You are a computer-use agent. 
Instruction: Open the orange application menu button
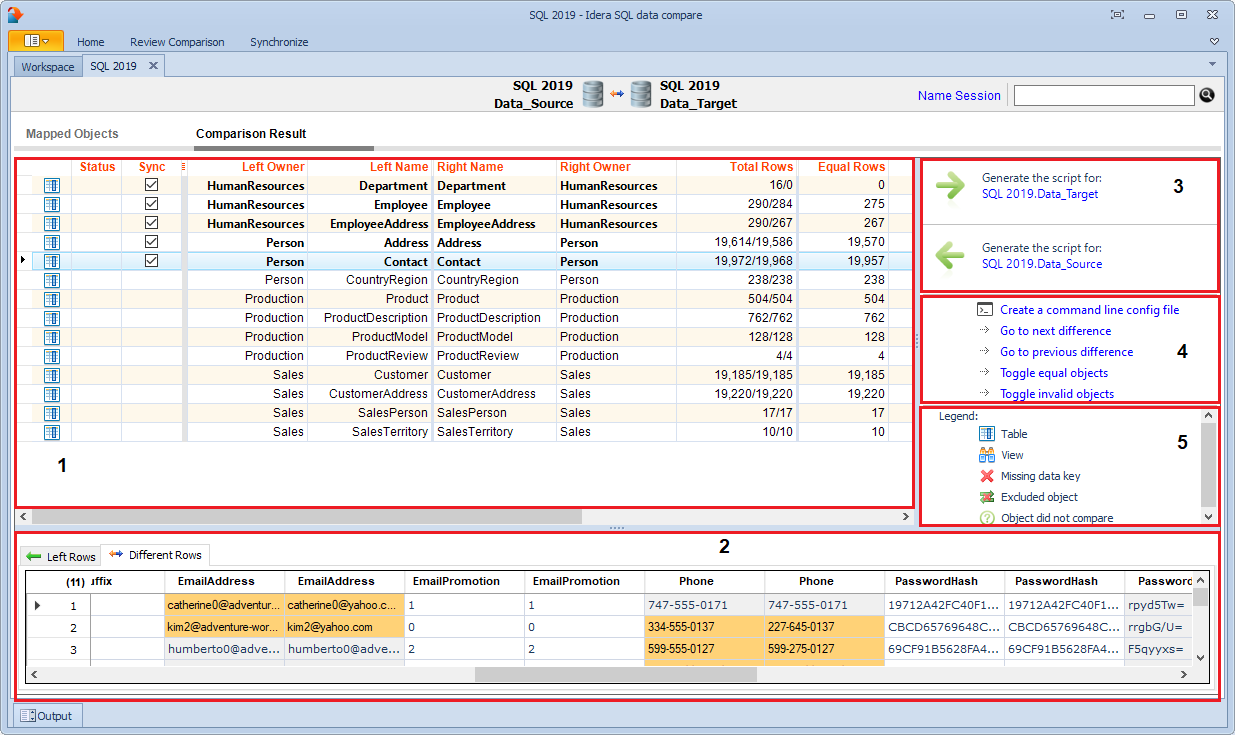click(36, 41)
